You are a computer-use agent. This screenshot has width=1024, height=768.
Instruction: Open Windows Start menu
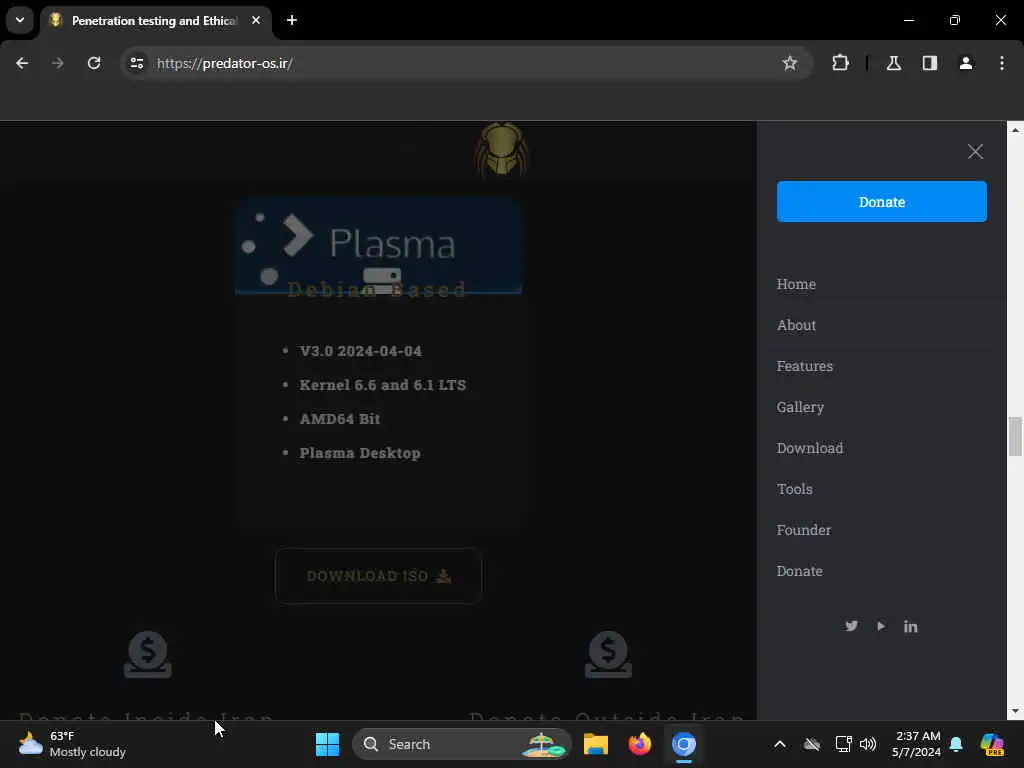(327, 744)
